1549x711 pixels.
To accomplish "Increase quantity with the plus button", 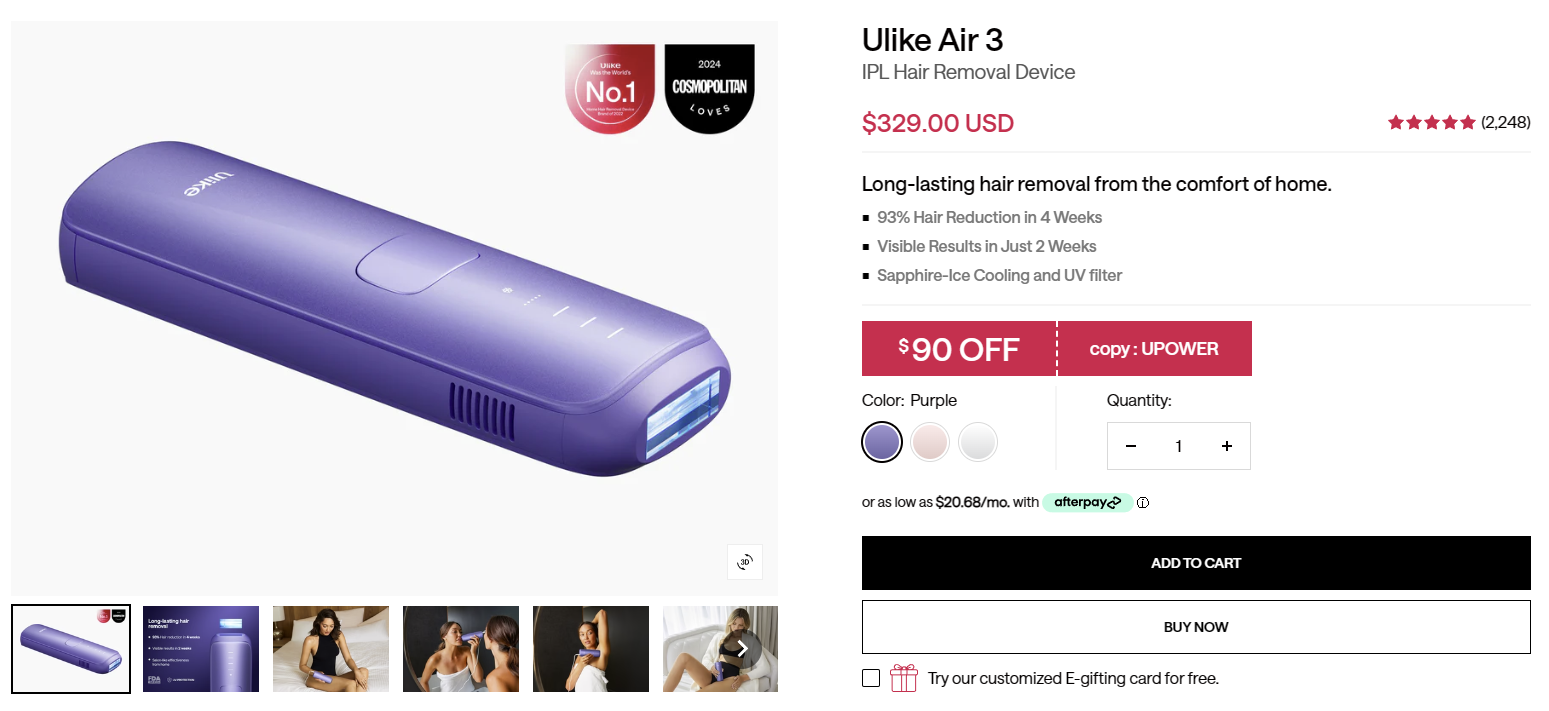I will 1227,446.
